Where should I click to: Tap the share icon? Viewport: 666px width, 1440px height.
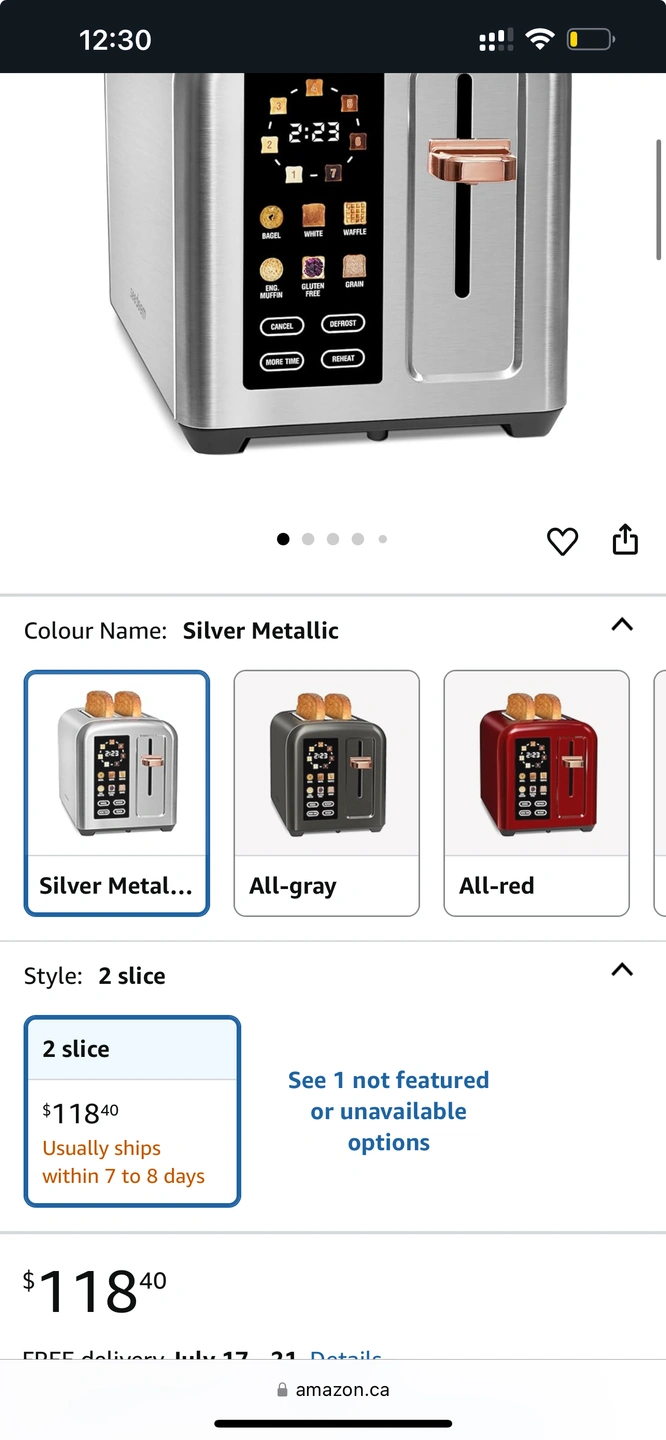click(625, 538)
